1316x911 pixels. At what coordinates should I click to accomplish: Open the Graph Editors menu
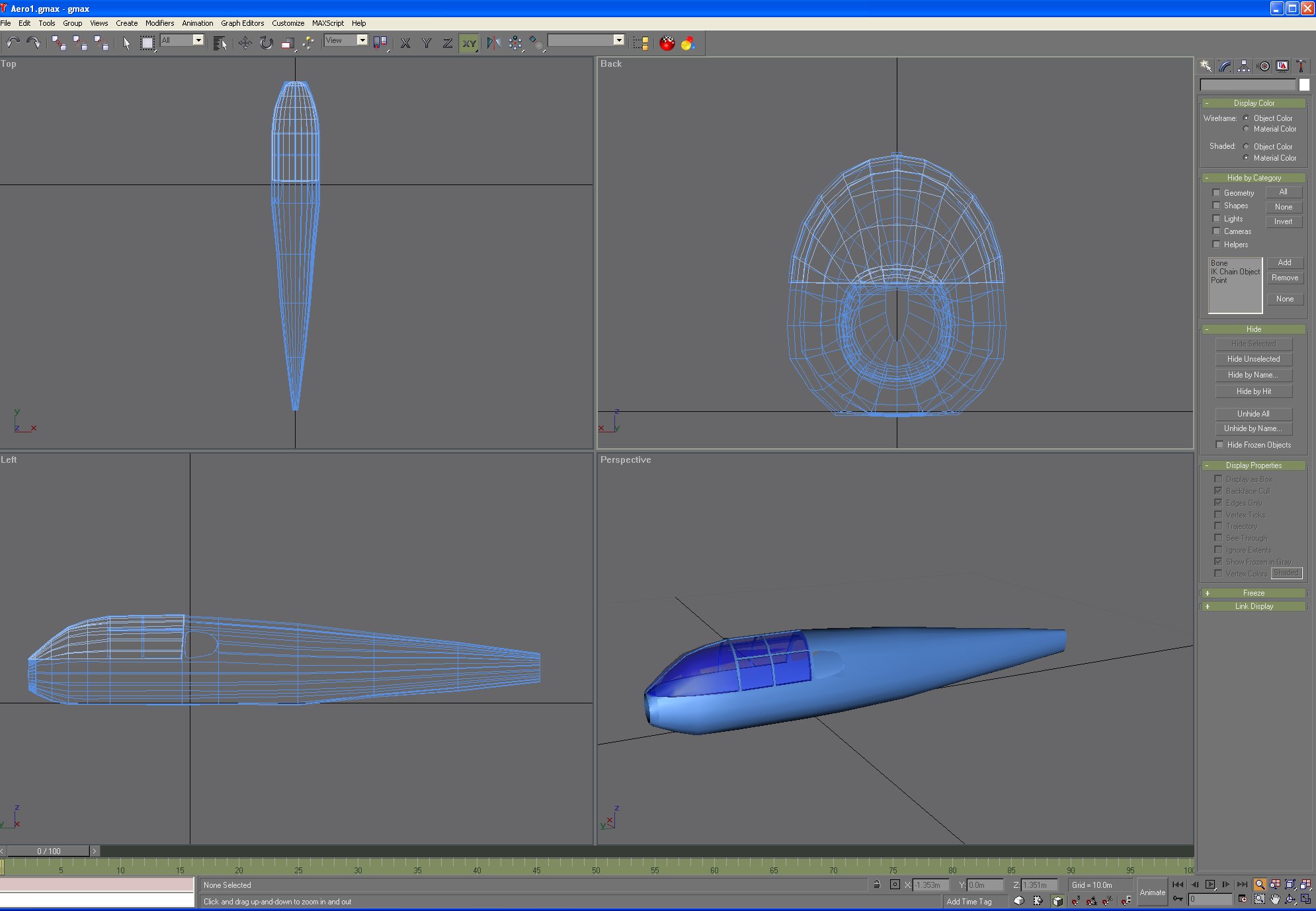click(x=242, y=23)
